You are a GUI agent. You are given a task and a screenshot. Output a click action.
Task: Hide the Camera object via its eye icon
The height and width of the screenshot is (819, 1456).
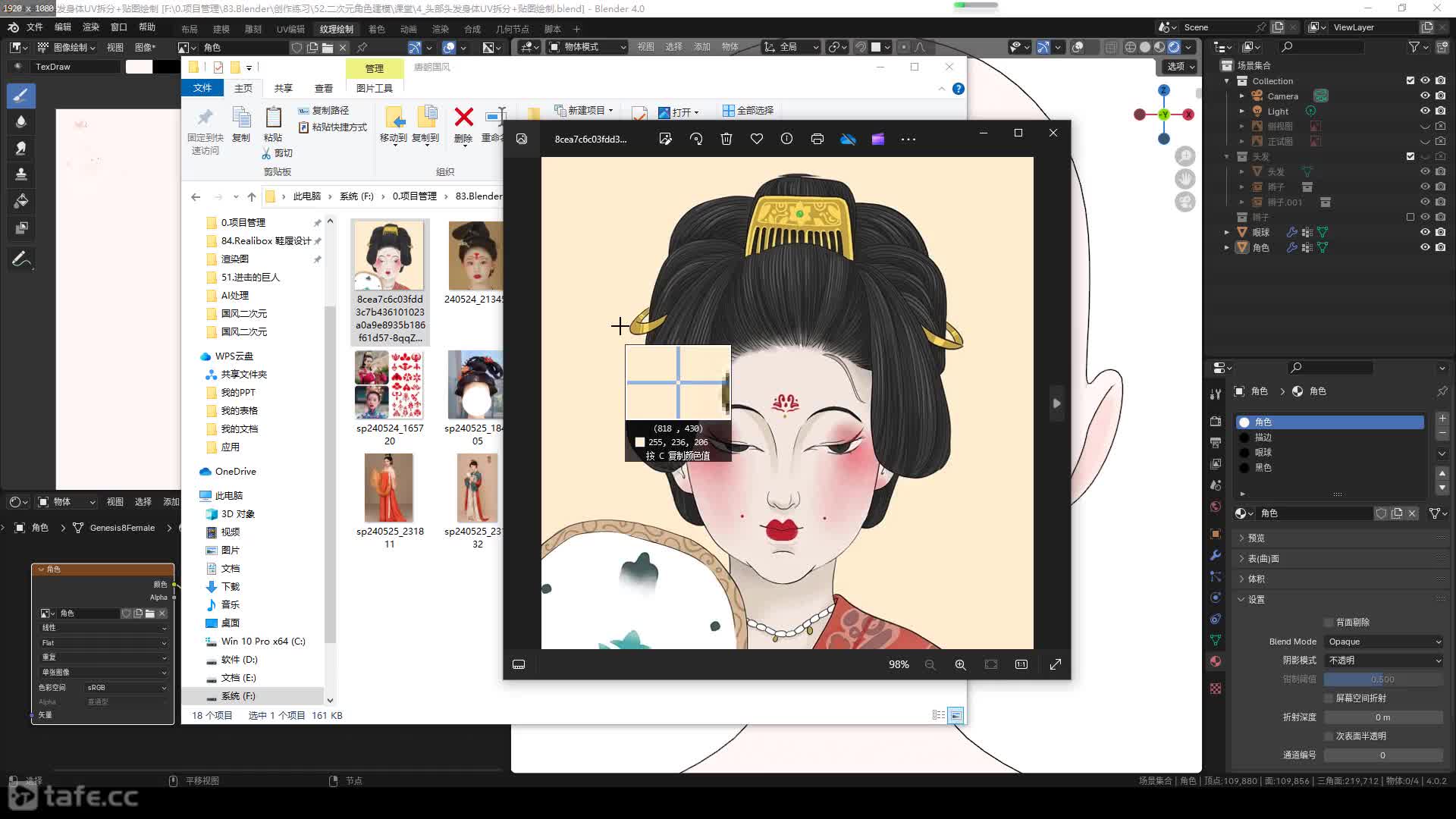pos(1425,96)
